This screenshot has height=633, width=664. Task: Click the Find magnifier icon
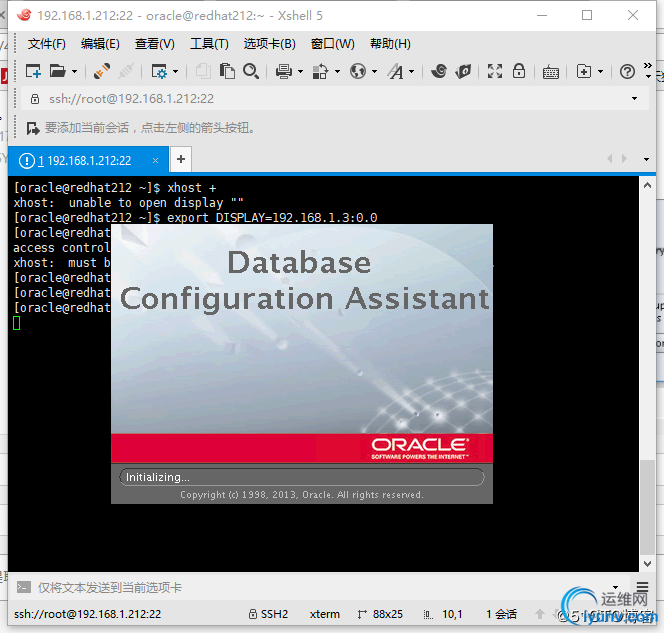tap(251, 71)
